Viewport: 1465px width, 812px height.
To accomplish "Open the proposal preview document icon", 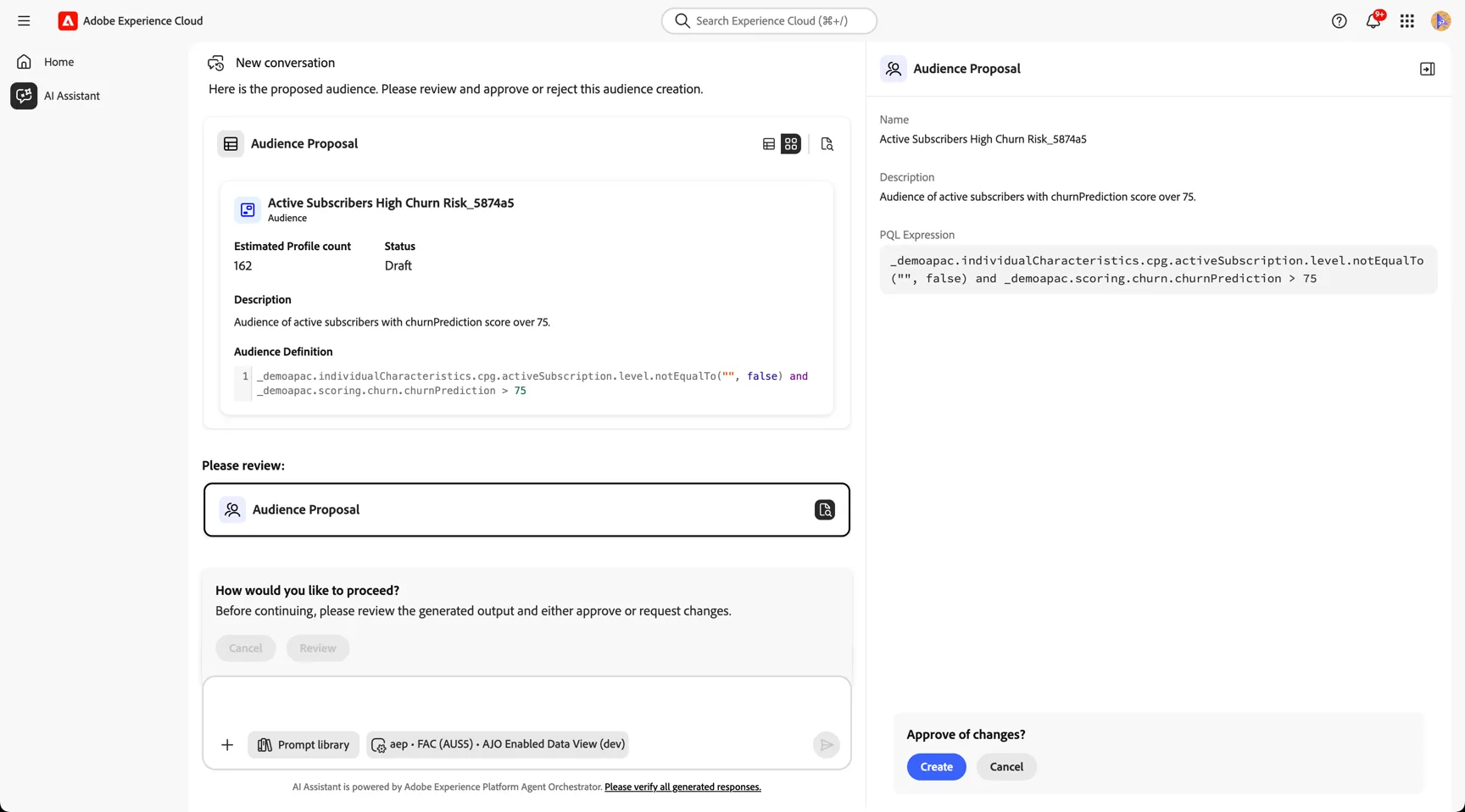I will click(x=827, y=144).
